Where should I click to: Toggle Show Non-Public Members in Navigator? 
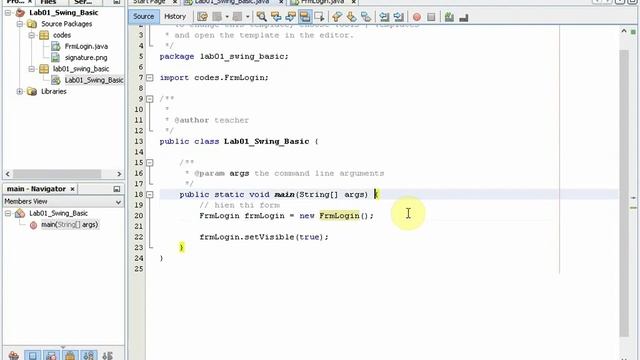[70, 356]
